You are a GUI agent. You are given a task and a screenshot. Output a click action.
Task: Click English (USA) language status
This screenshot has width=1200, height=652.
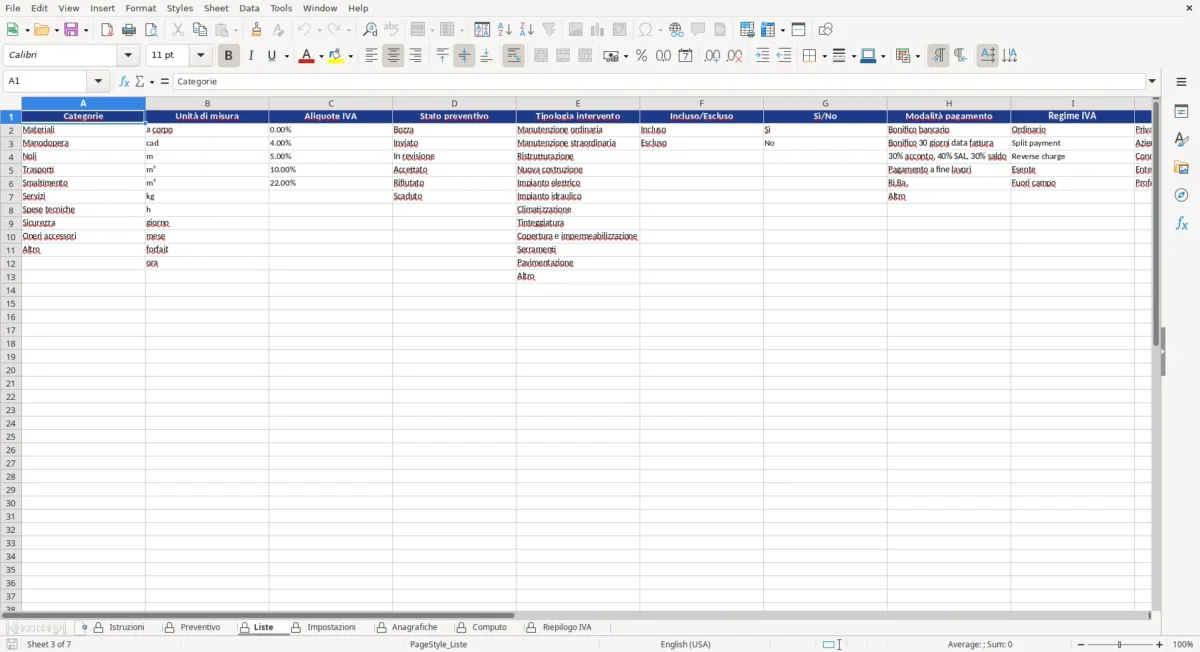[x=685, y=645]
